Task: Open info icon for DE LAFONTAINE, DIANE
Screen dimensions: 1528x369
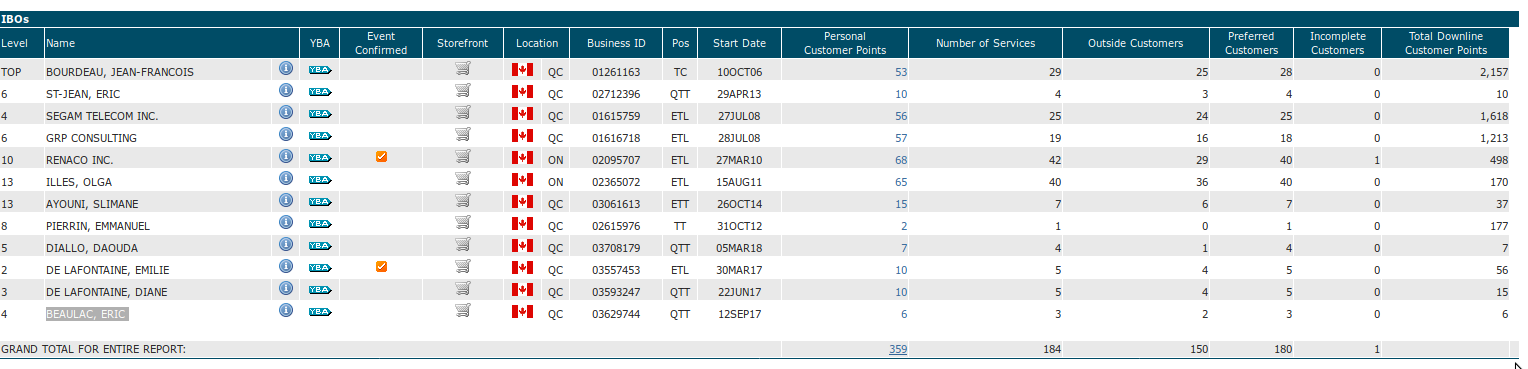Action: tap(285, 289)
